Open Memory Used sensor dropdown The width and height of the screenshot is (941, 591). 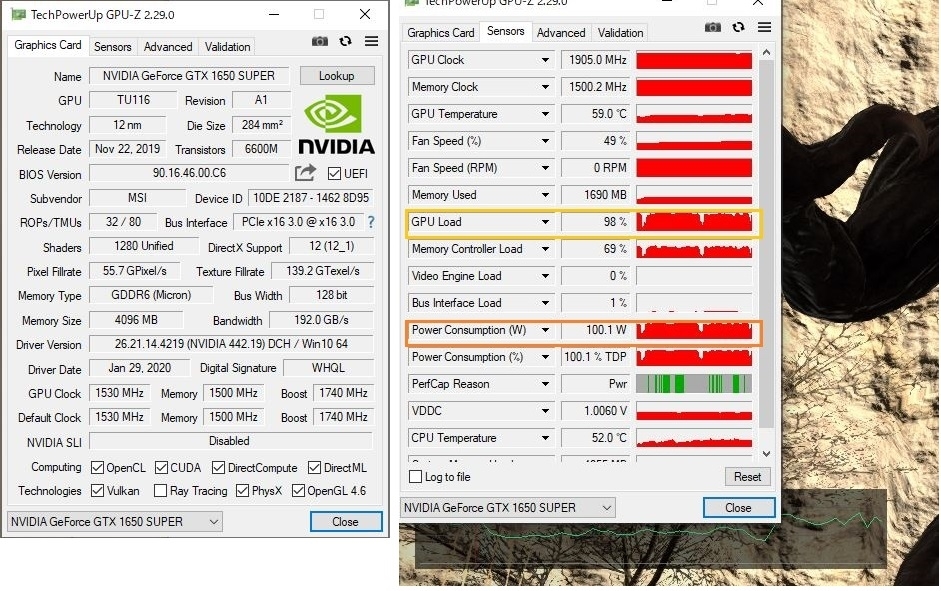(545, 195)
